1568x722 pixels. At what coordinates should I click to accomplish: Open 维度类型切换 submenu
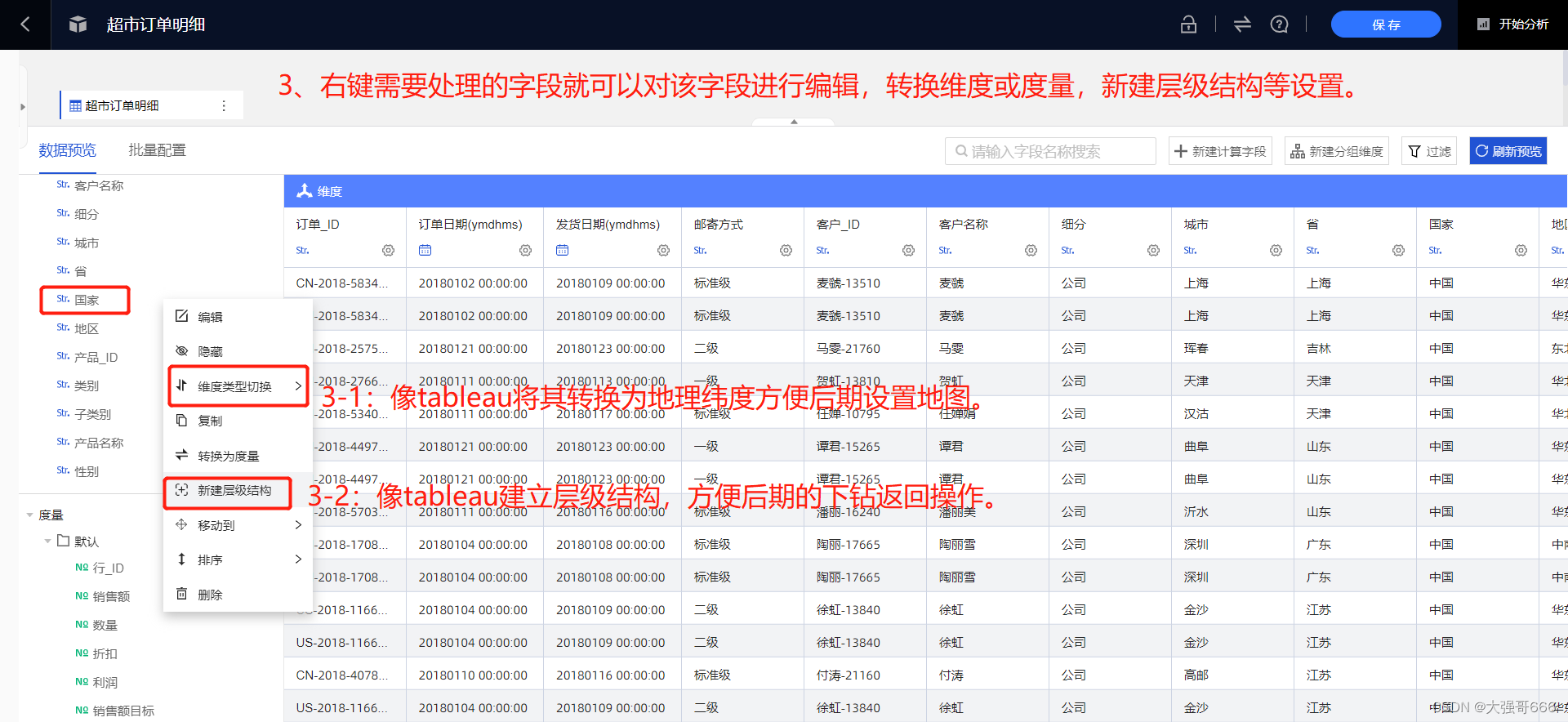point(238,386)
